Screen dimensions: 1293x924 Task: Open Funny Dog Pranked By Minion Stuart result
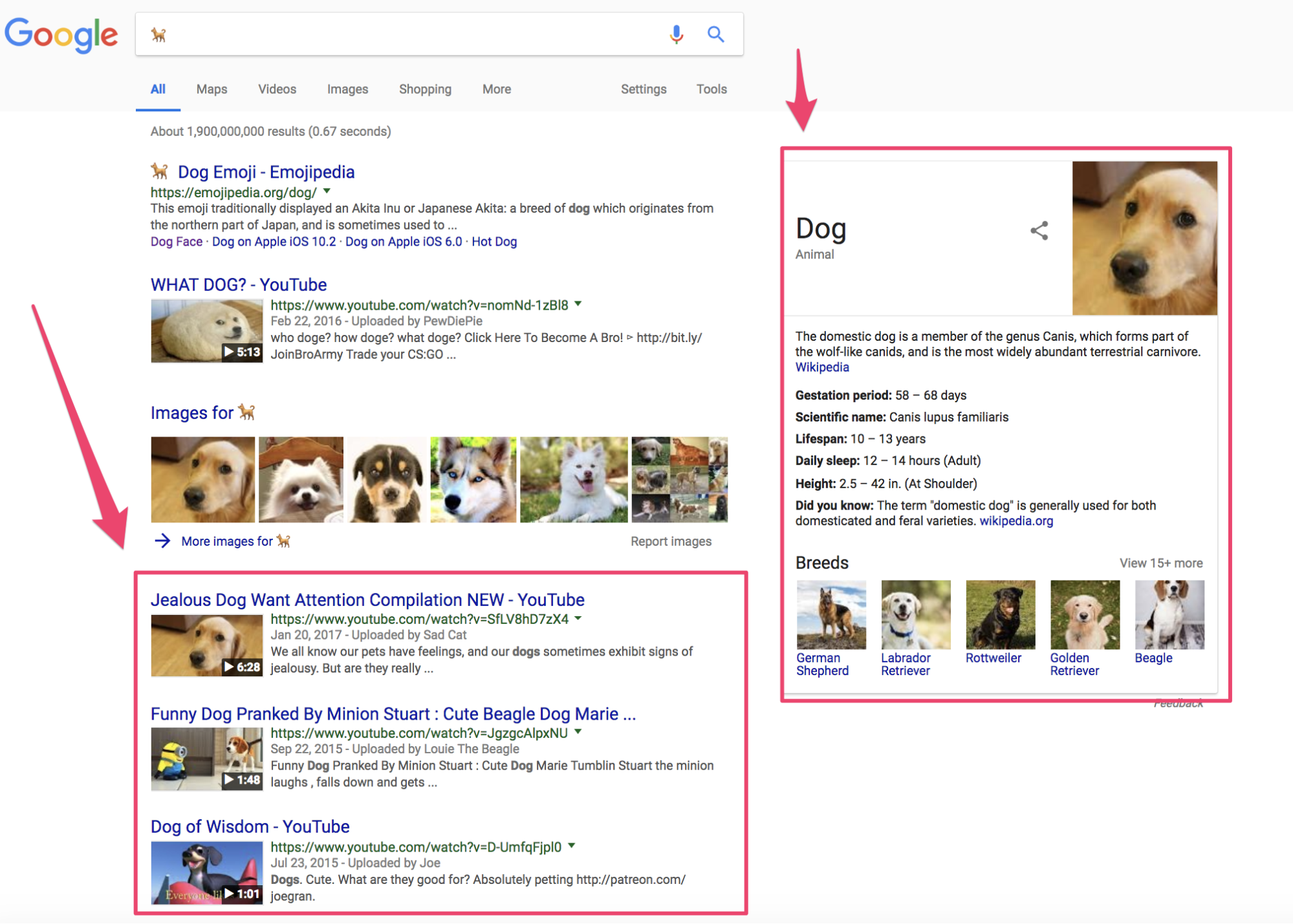[393, 714]
